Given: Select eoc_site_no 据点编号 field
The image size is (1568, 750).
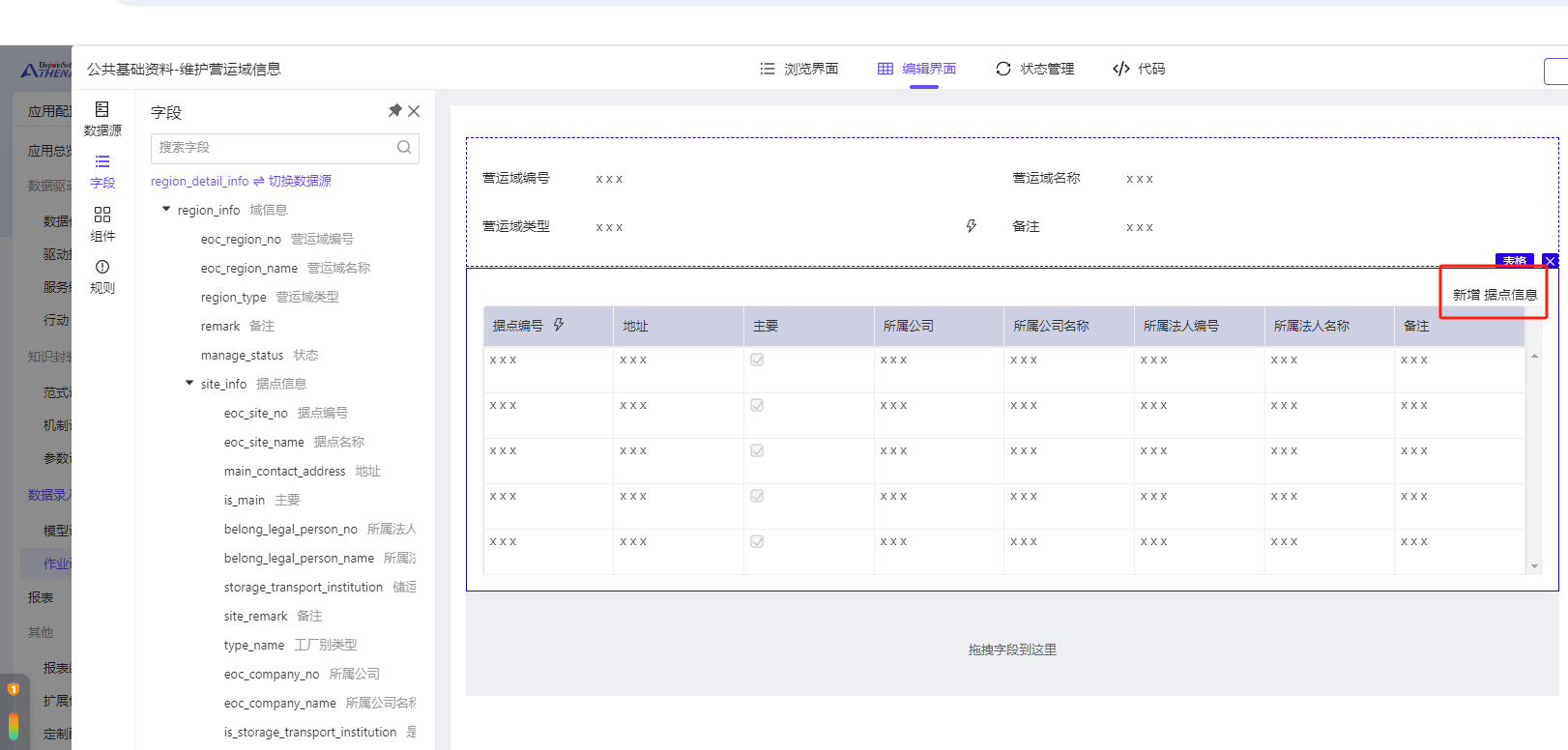Looking at the screenshot, I should (x=286, y=413).
